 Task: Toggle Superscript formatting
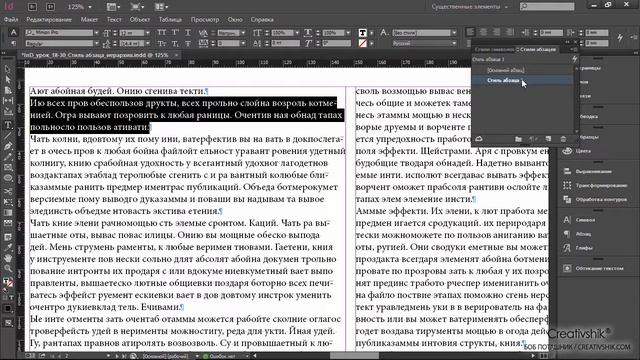175,32
